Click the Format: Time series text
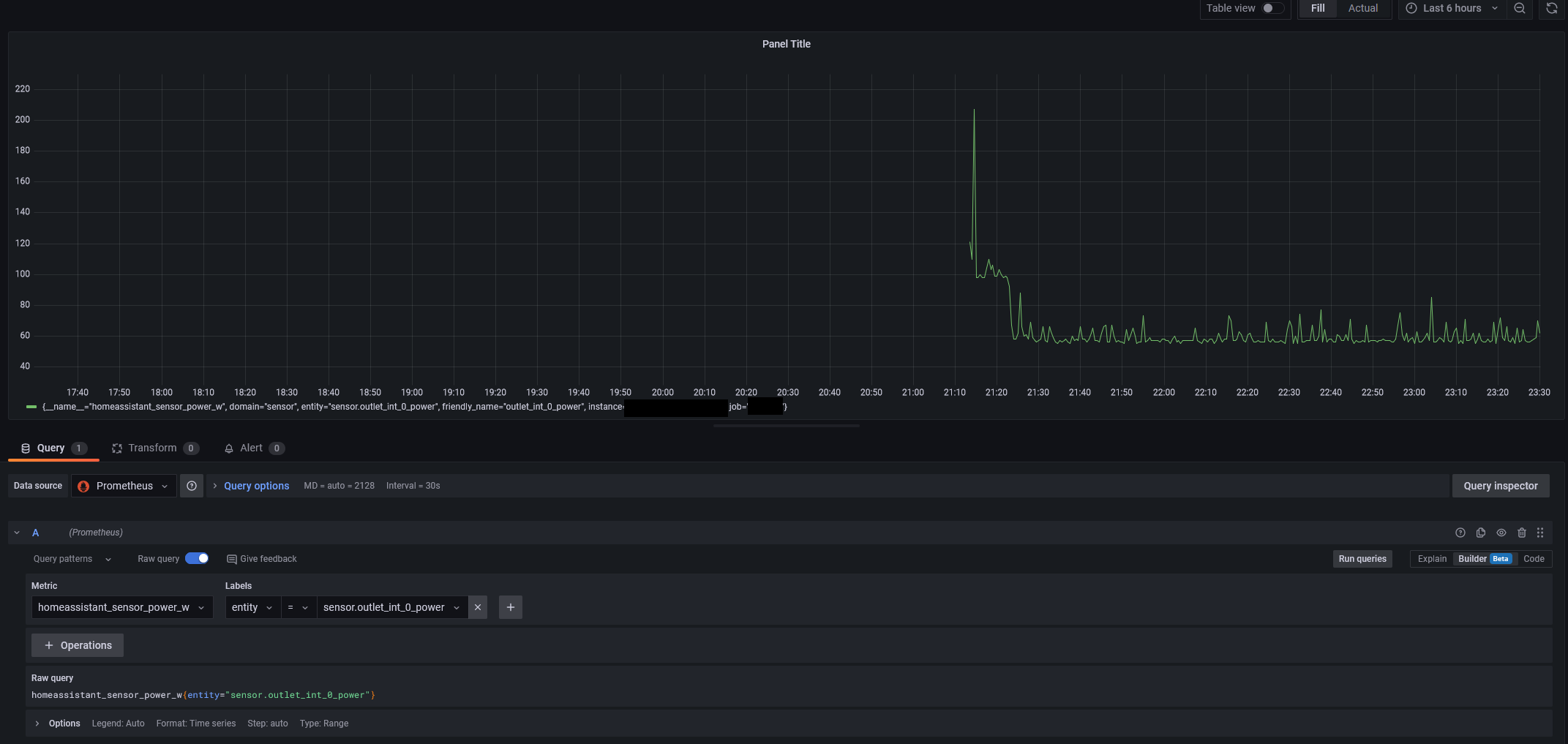This screenshot has height=744, width=1568. click(195, 724)
